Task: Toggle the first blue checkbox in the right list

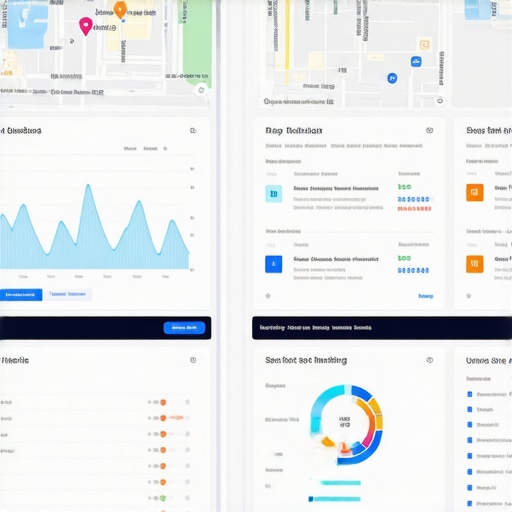Action: [470, 394]
